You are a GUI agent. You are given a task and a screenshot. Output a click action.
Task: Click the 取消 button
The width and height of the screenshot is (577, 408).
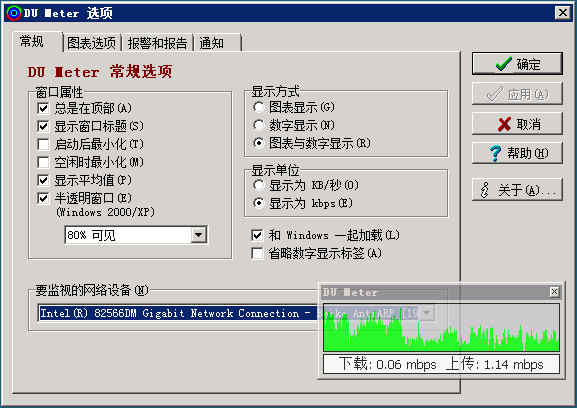click(x=517, y=124)
